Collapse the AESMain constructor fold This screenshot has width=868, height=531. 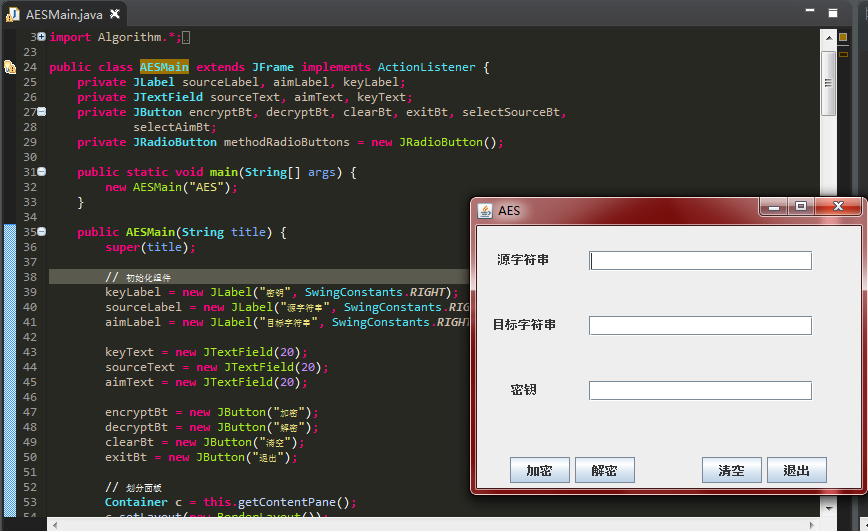tap(42, 232)
